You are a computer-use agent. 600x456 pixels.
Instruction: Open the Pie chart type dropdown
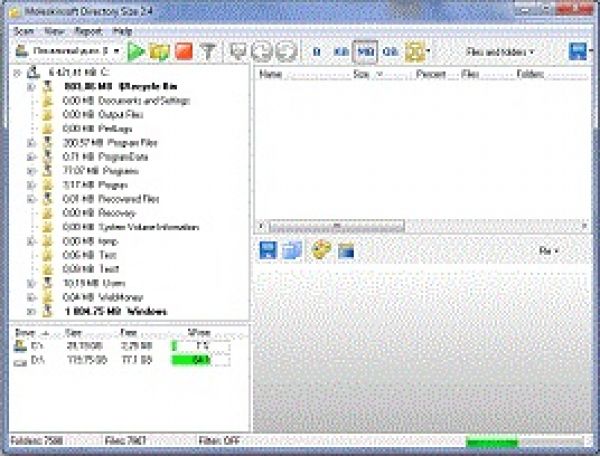549,251
